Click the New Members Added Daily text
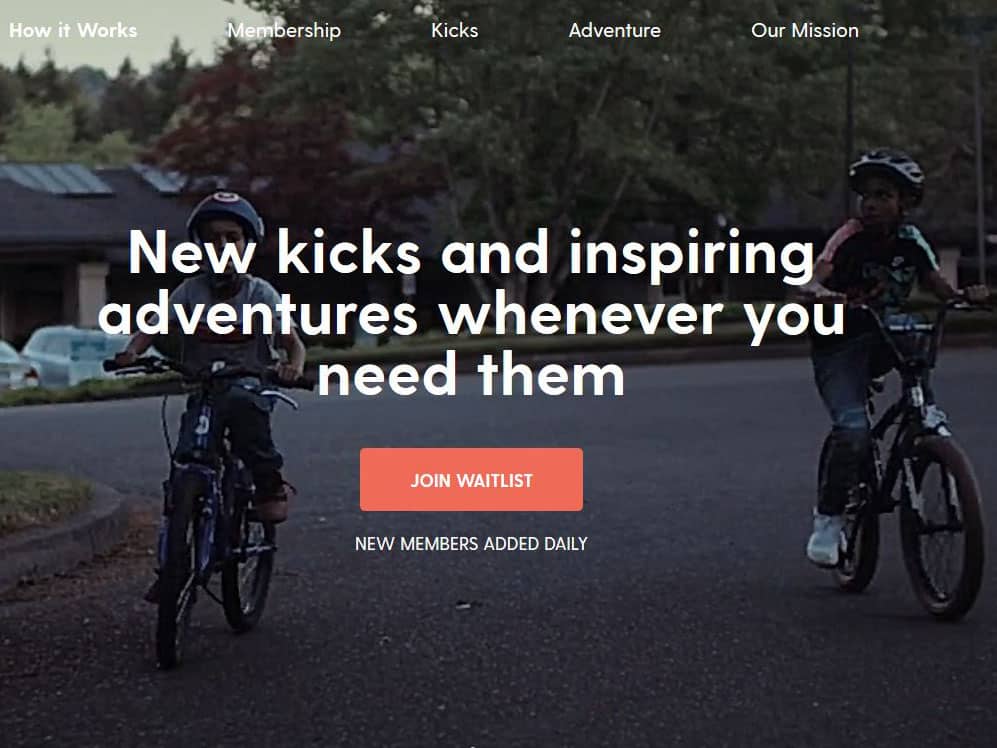The height and width of the screenshot is (748, 997). pyautogui.click(x=471, y=544)
